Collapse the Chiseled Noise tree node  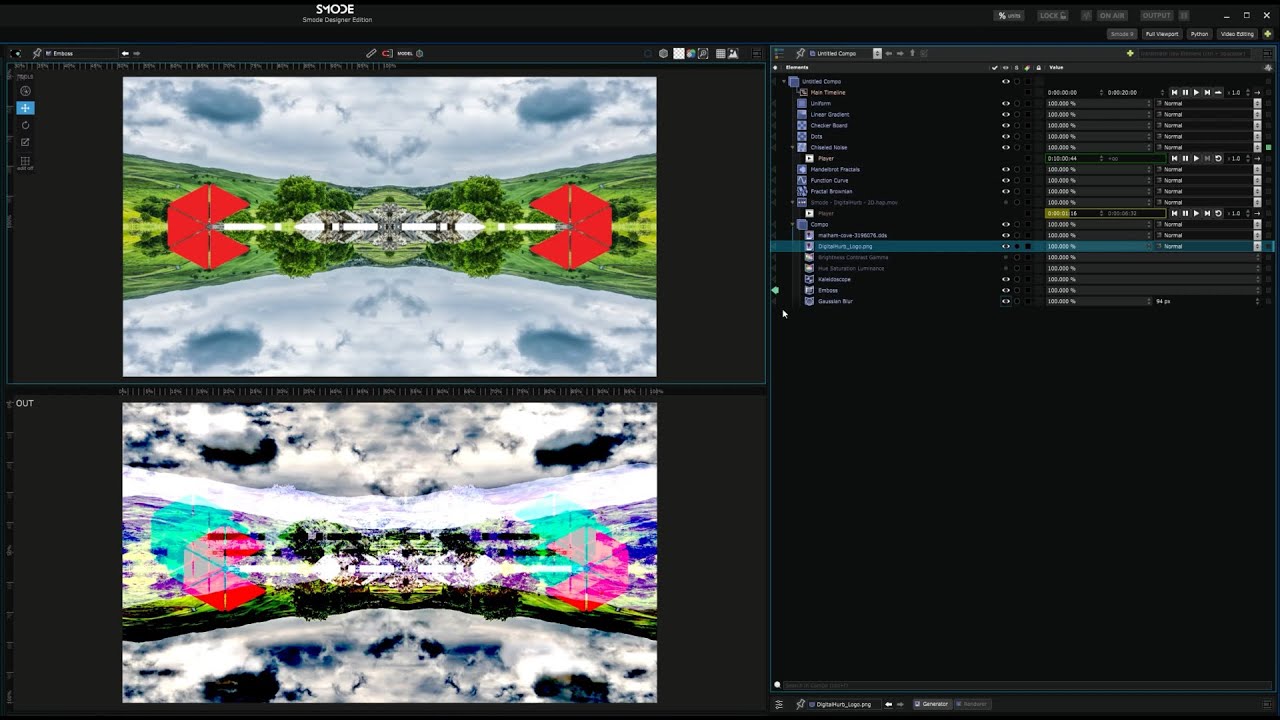coord(793,147)
